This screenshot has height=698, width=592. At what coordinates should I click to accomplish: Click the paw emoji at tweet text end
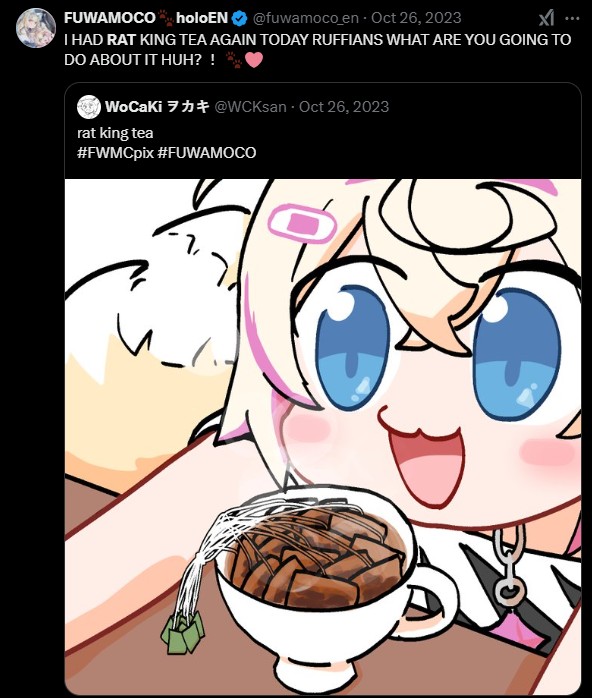point(234,60)
